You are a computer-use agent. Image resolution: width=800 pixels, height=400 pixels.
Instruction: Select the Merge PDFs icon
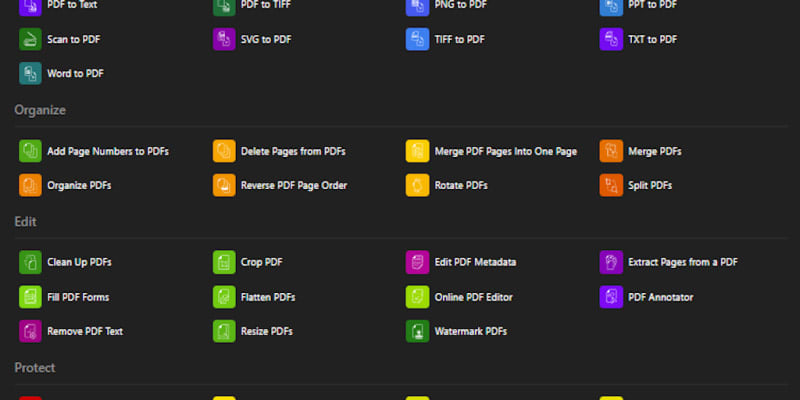coord(611,151)
